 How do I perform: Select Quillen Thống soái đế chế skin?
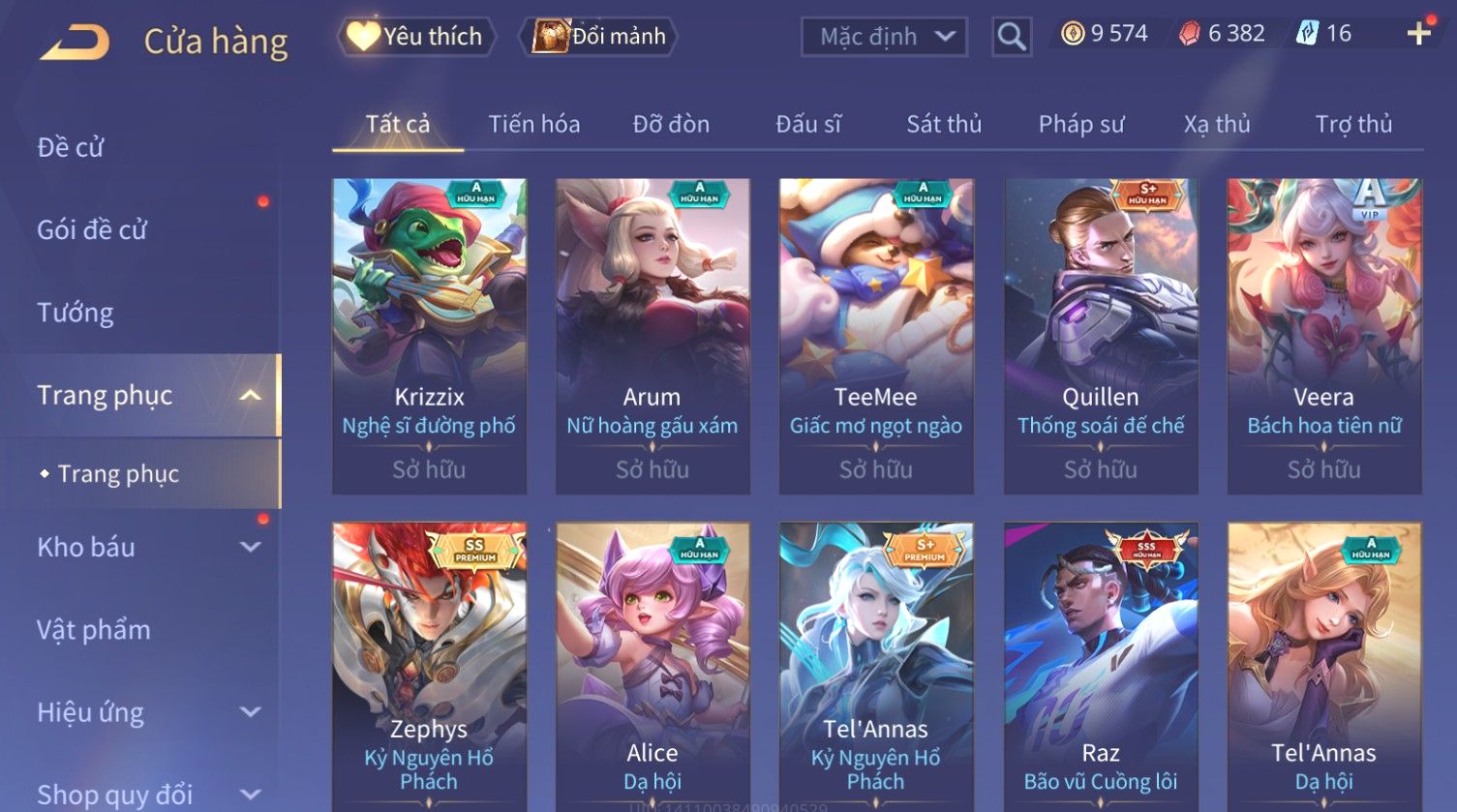[x=1101, y=336]
